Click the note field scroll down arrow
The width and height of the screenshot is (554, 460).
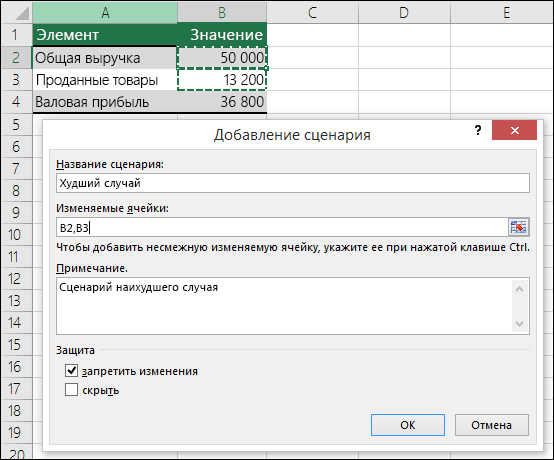(519, 323)
